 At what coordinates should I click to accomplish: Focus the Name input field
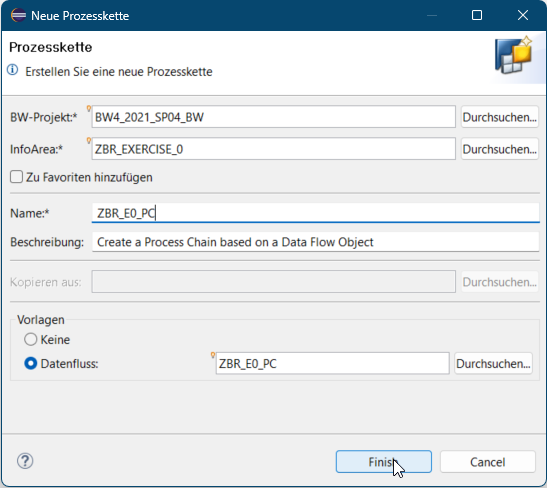316,213
